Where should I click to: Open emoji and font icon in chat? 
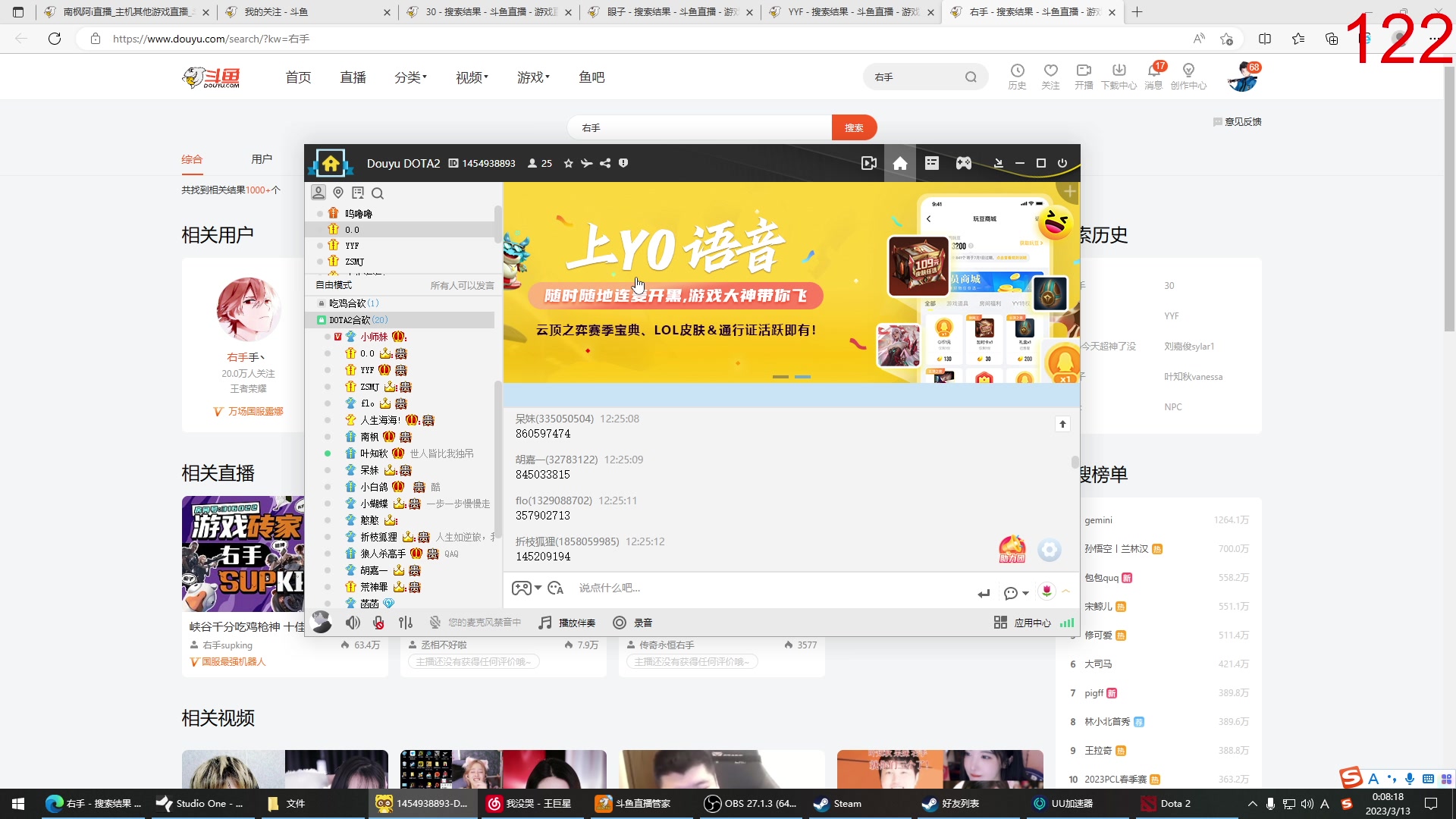point(556,588)
